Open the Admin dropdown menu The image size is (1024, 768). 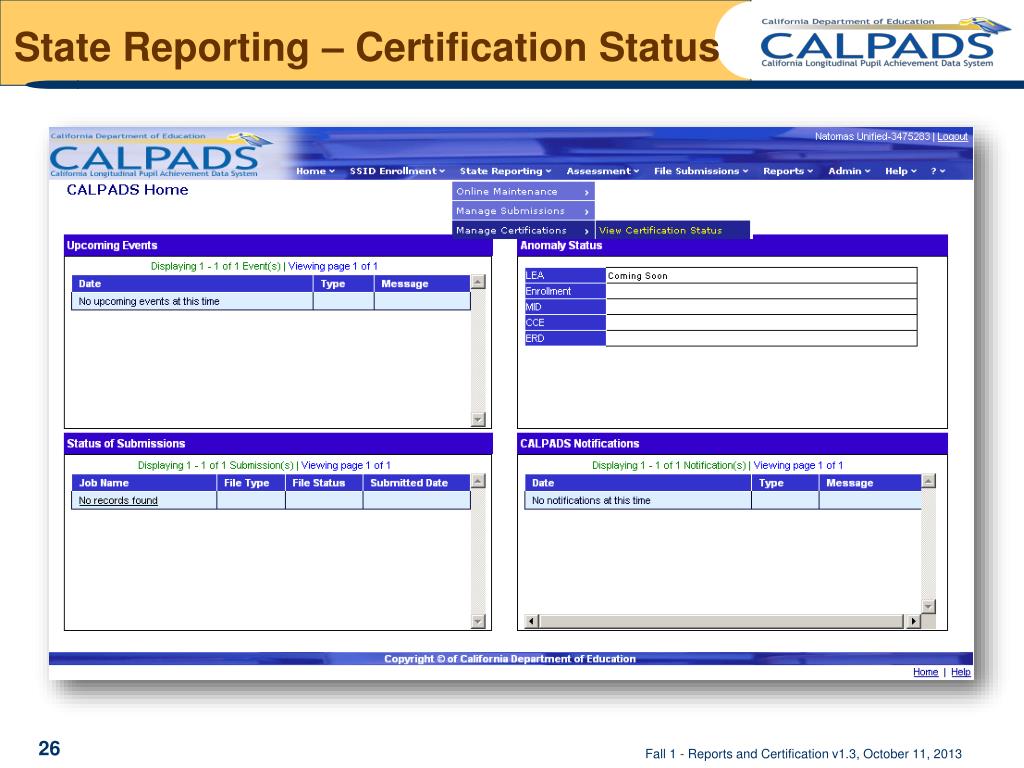click(x=849, y=171)
